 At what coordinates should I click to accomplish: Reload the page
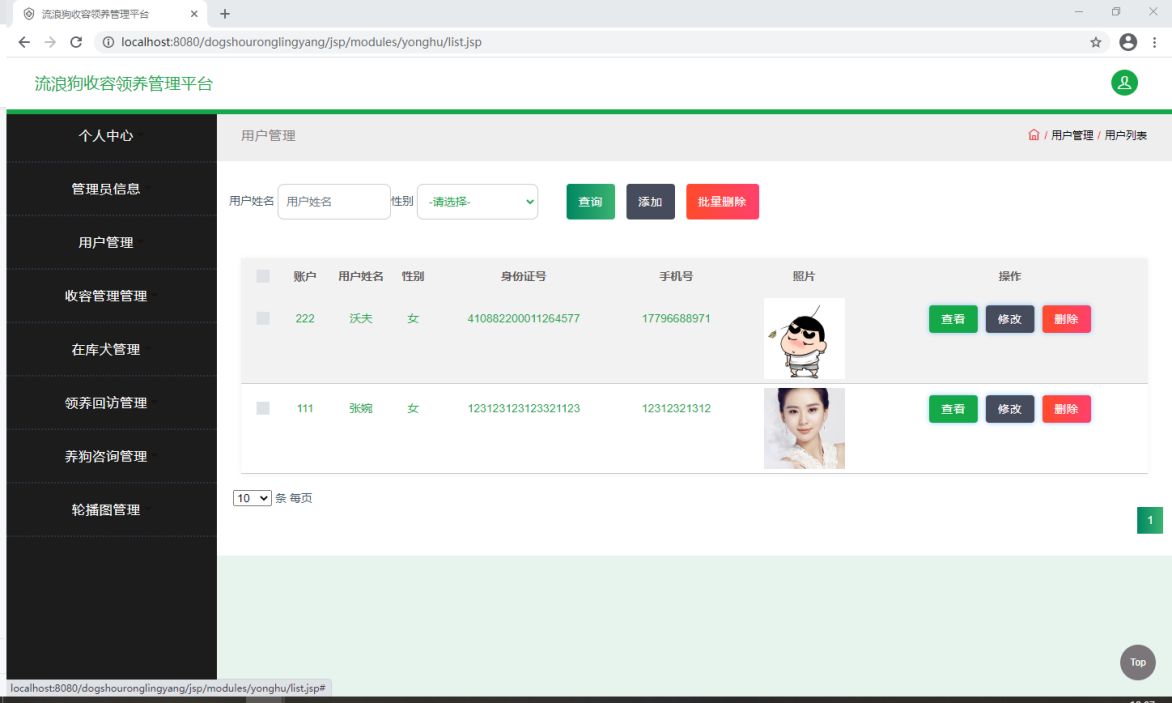tap(75, 42)
